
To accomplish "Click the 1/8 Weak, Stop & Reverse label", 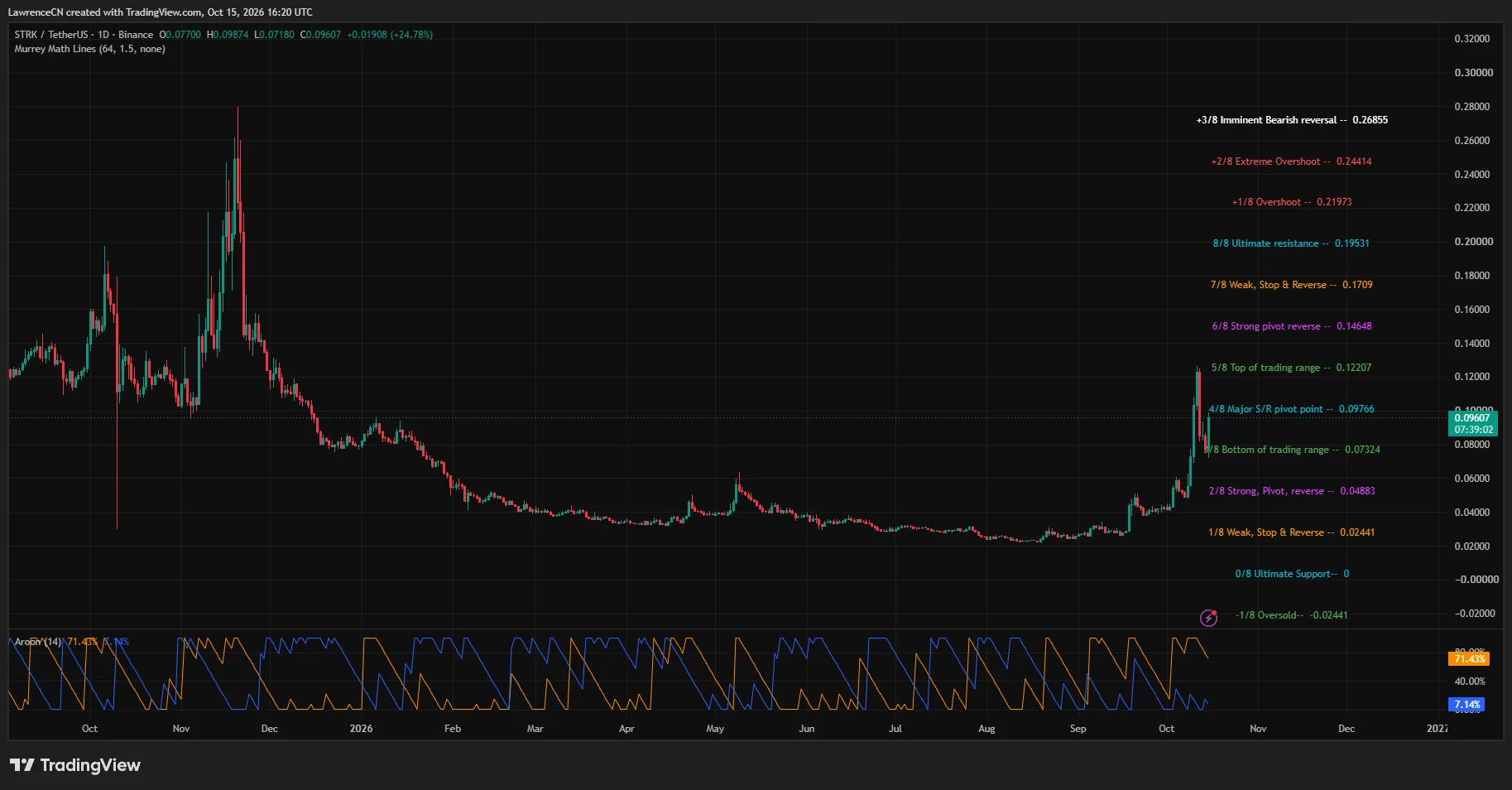I will tap(1291, 532).
